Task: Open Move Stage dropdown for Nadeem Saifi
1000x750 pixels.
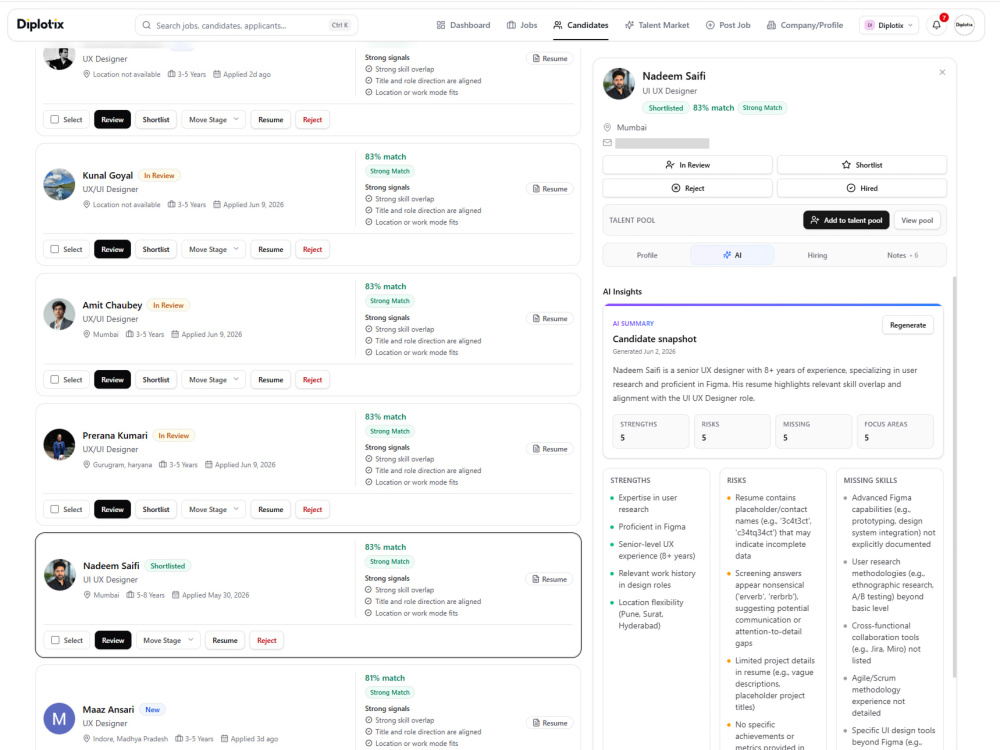Action: pyautogui.click(x=168, y=640)
